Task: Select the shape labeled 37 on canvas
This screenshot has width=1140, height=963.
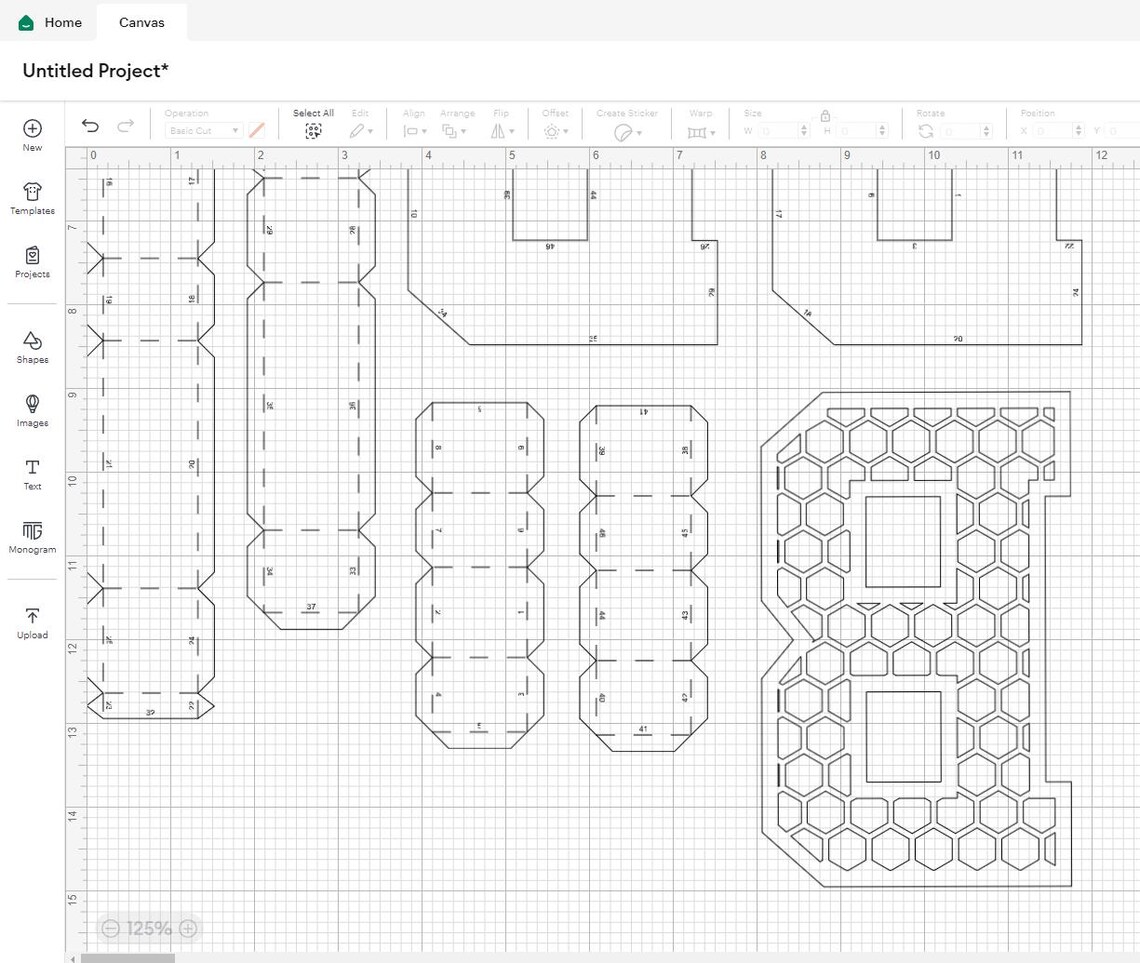Action: 311,399
